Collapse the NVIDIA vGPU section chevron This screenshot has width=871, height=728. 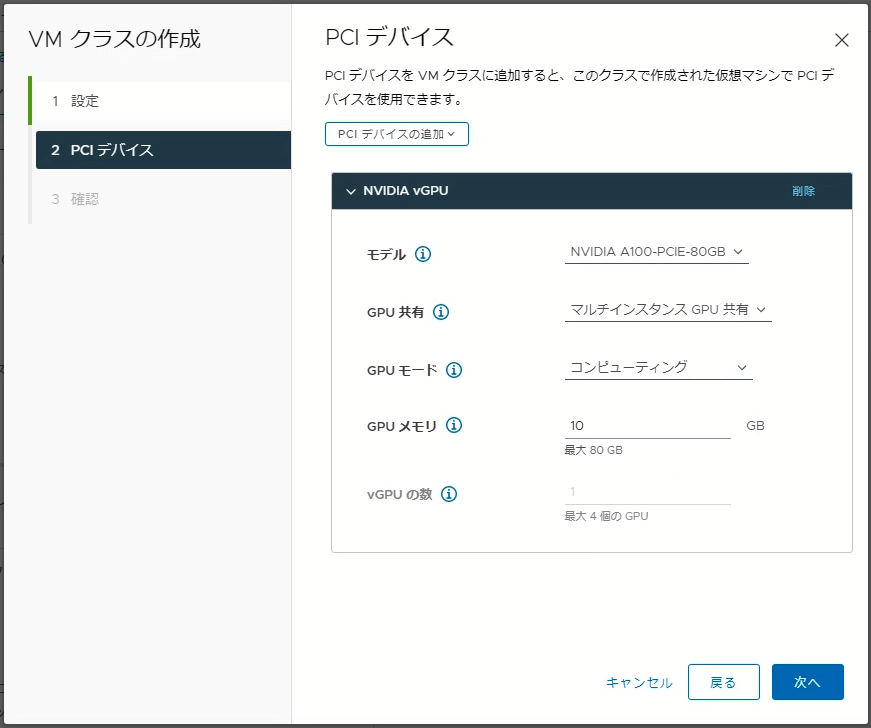tap(351, 191)
